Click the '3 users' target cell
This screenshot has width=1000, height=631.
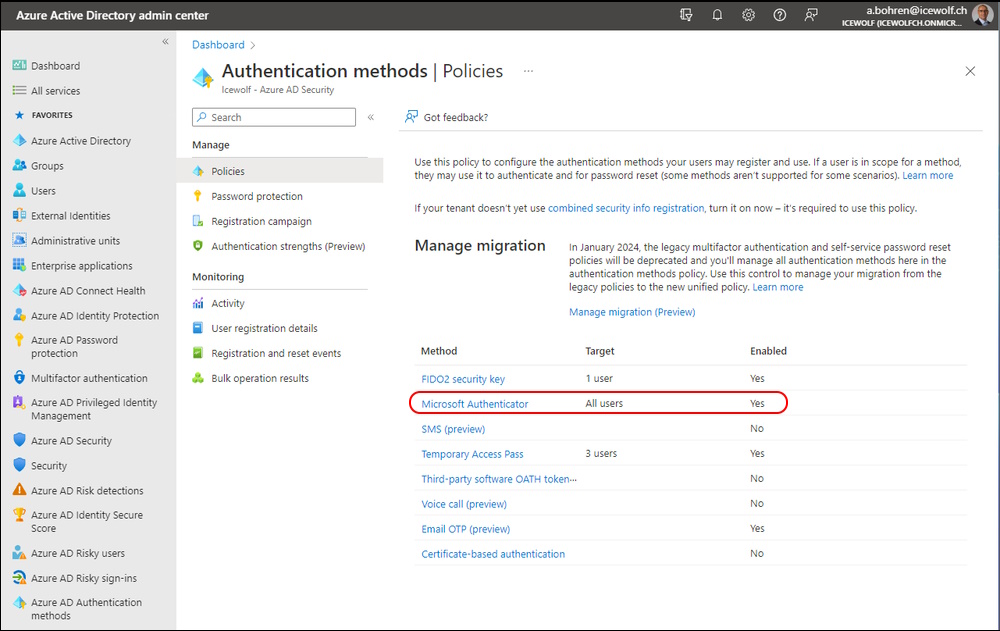(601, 454)
